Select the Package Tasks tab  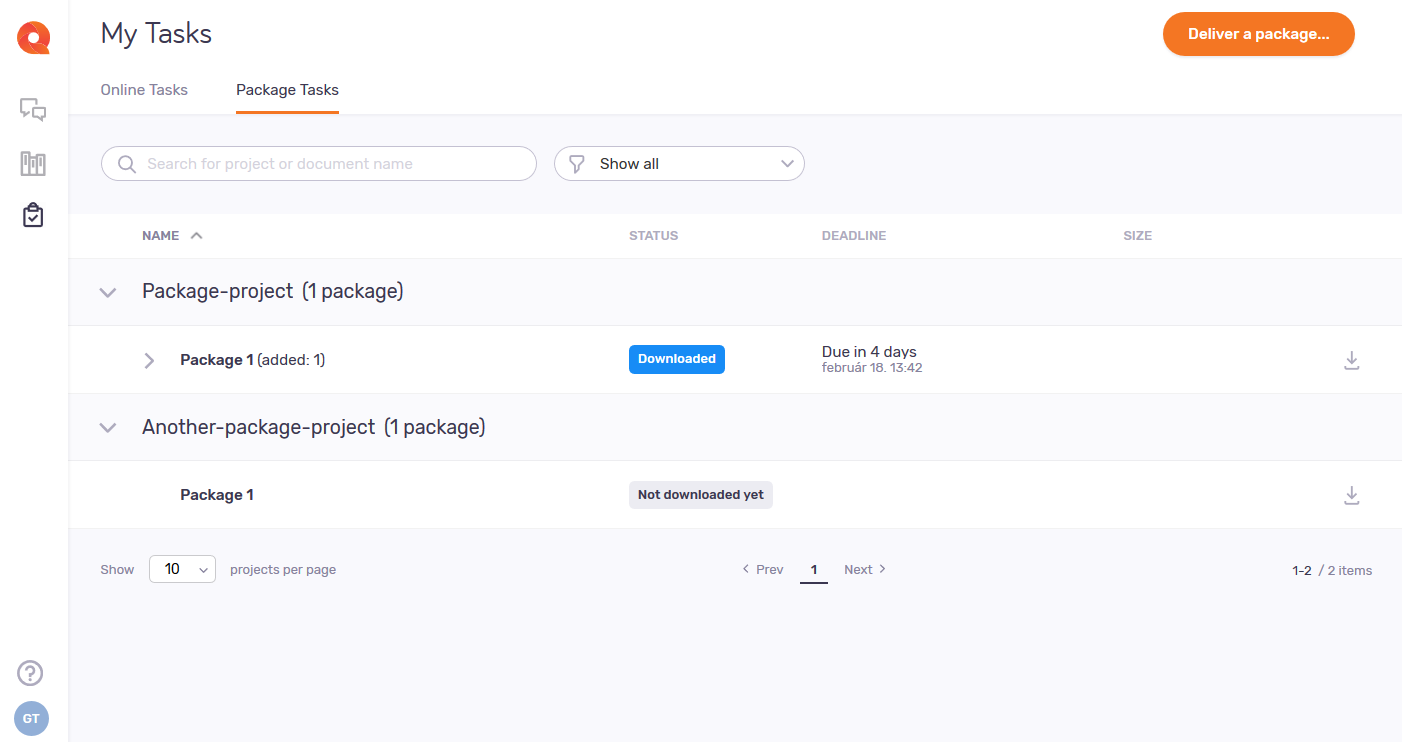click(287, 90)
